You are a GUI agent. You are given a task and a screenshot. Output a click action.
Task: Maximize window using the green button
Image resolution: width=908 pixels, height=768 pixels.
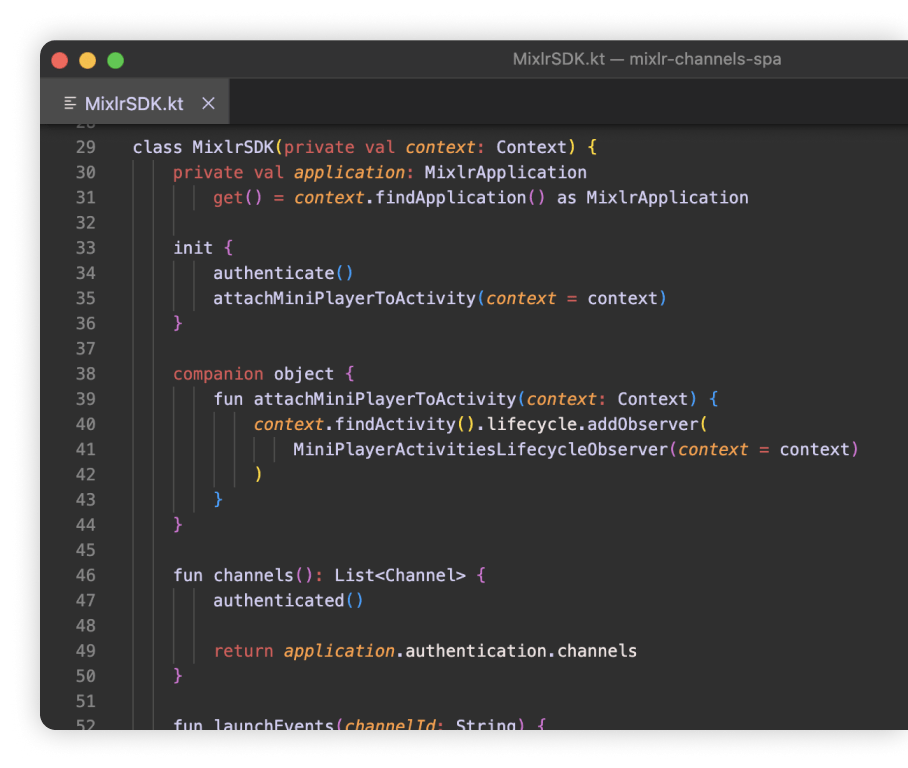pos(116,60)
